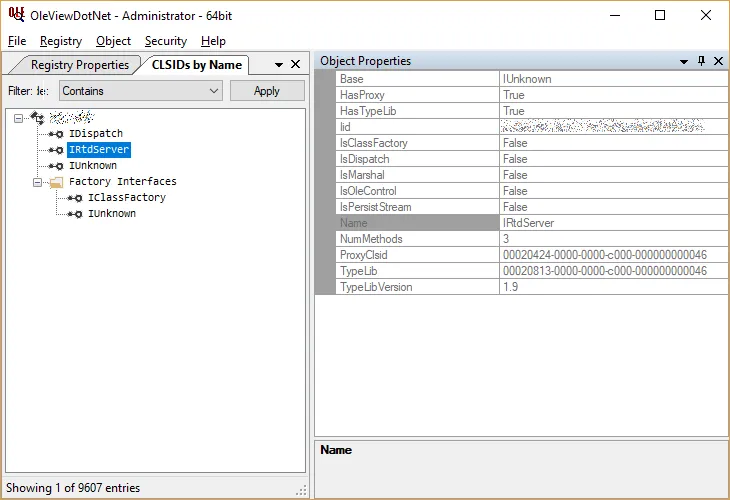Select the TypeLibVersion property row
The width and height of the screenshot is (730, 500).
pyautogui.click(x=531, y=287)
